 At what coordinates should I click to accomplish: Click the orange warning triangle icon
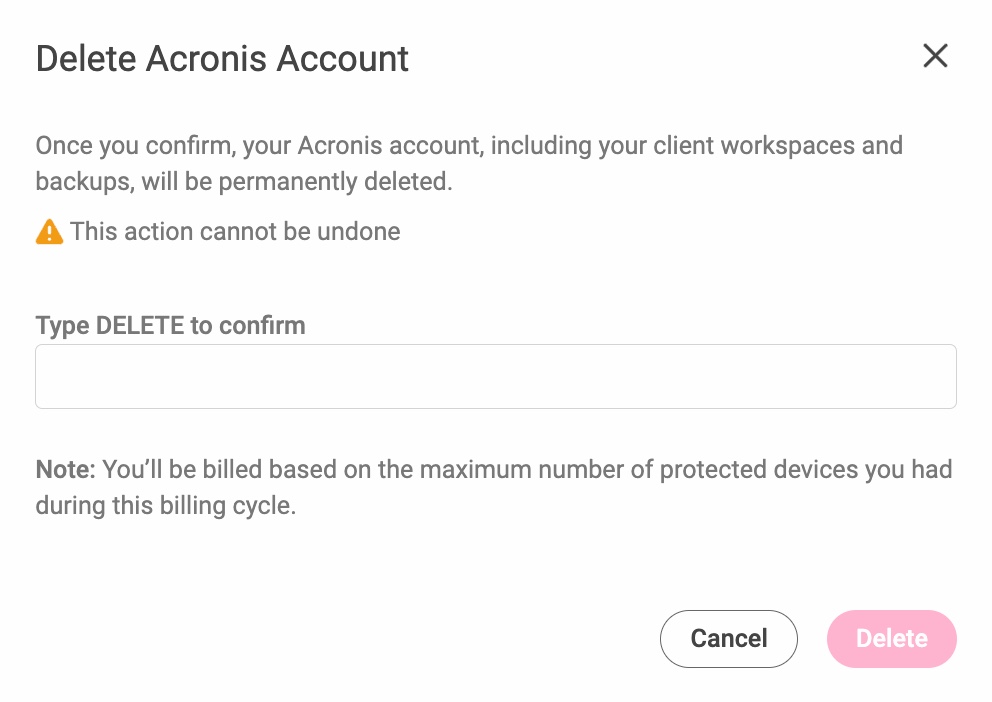[49, 231]
